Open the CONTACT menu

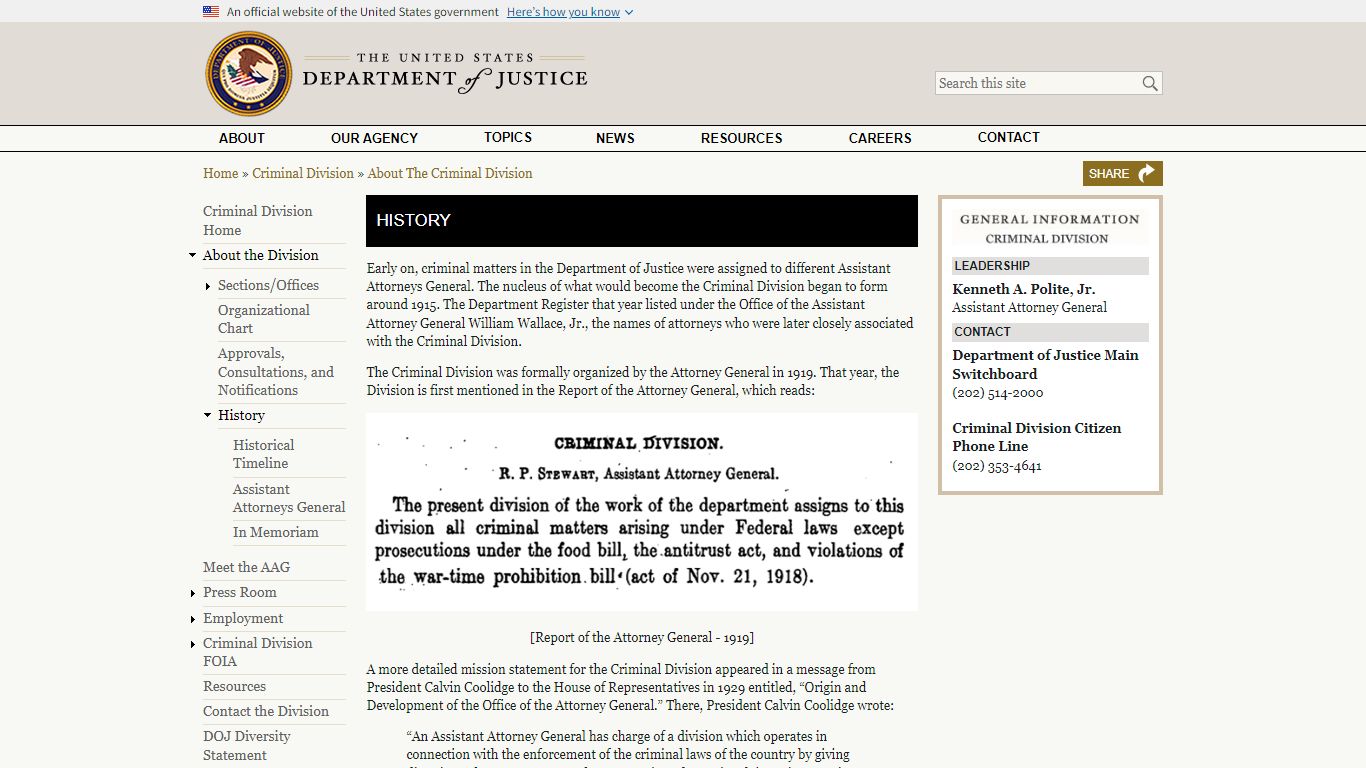1008,138
